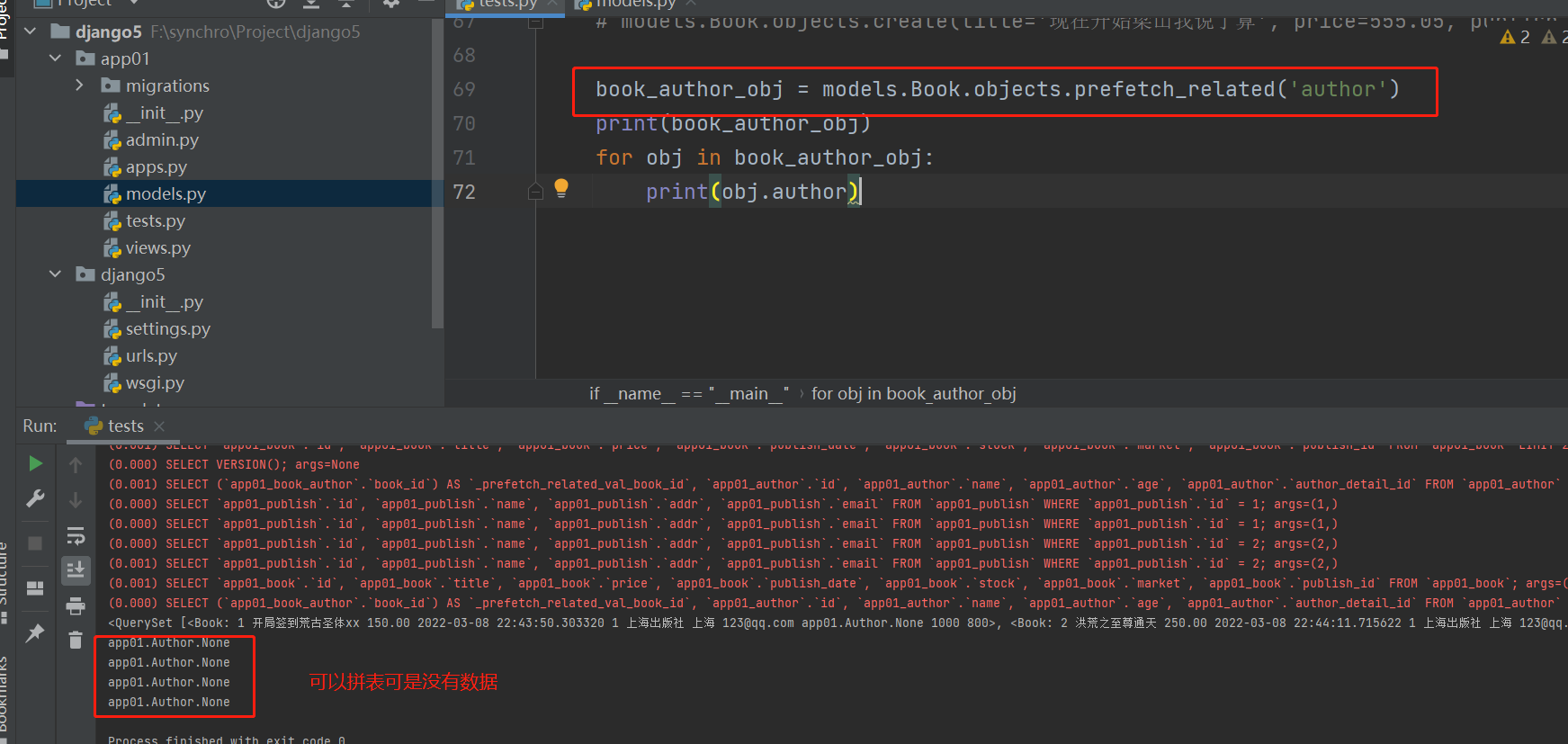The width and height of the screenshot is (1568, 744).
Task: Click breadcrumb for obj in book_author_obj
Action: (x=914, y=393)
